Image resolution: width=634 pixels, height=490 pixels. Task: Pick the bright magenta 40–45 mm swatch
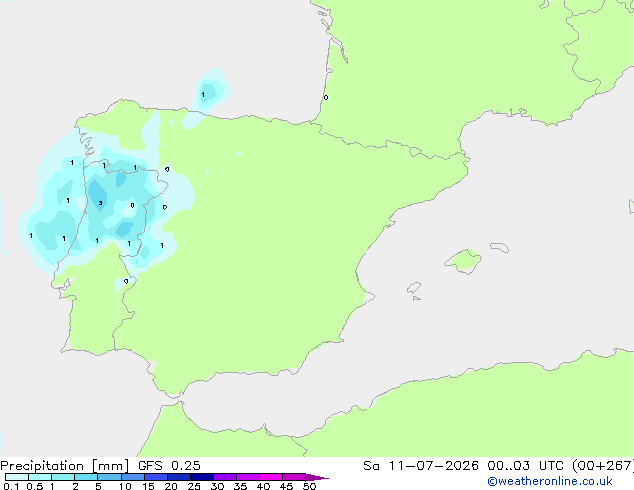[271, 477]
